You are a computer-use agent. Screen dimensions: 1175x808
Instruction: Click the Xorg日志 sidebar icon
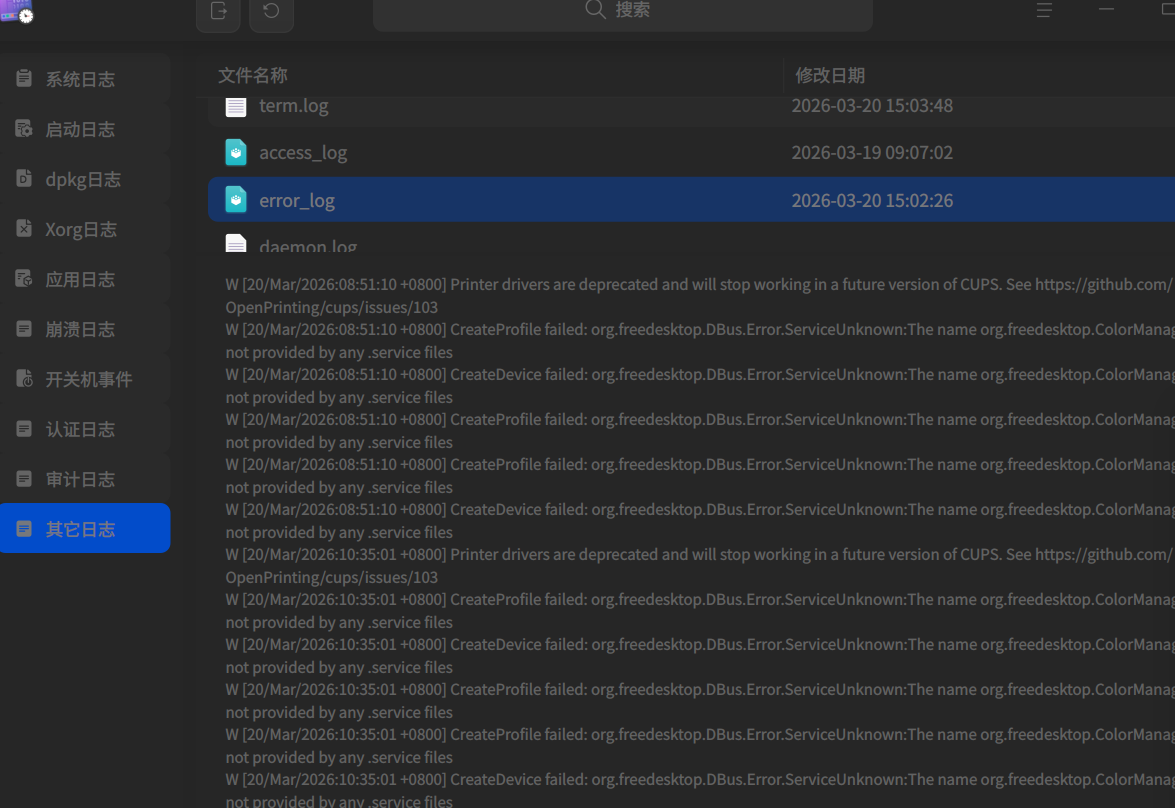(24, 228)
